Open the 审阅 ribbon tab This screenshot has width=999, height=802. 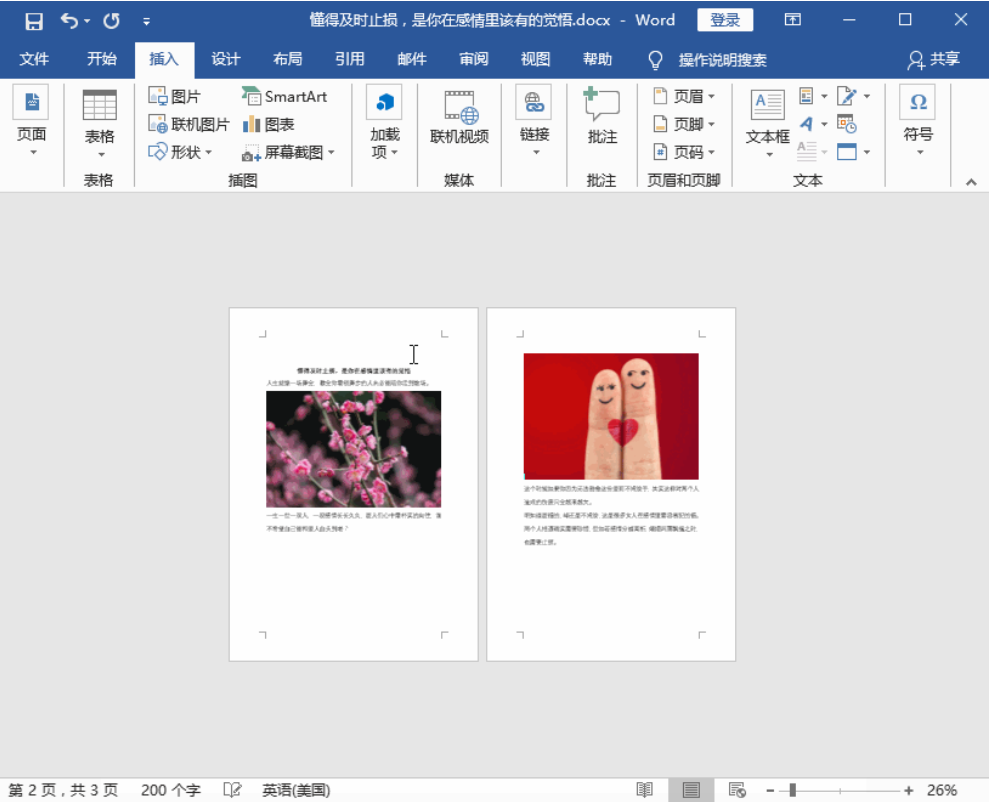[473, 59]
